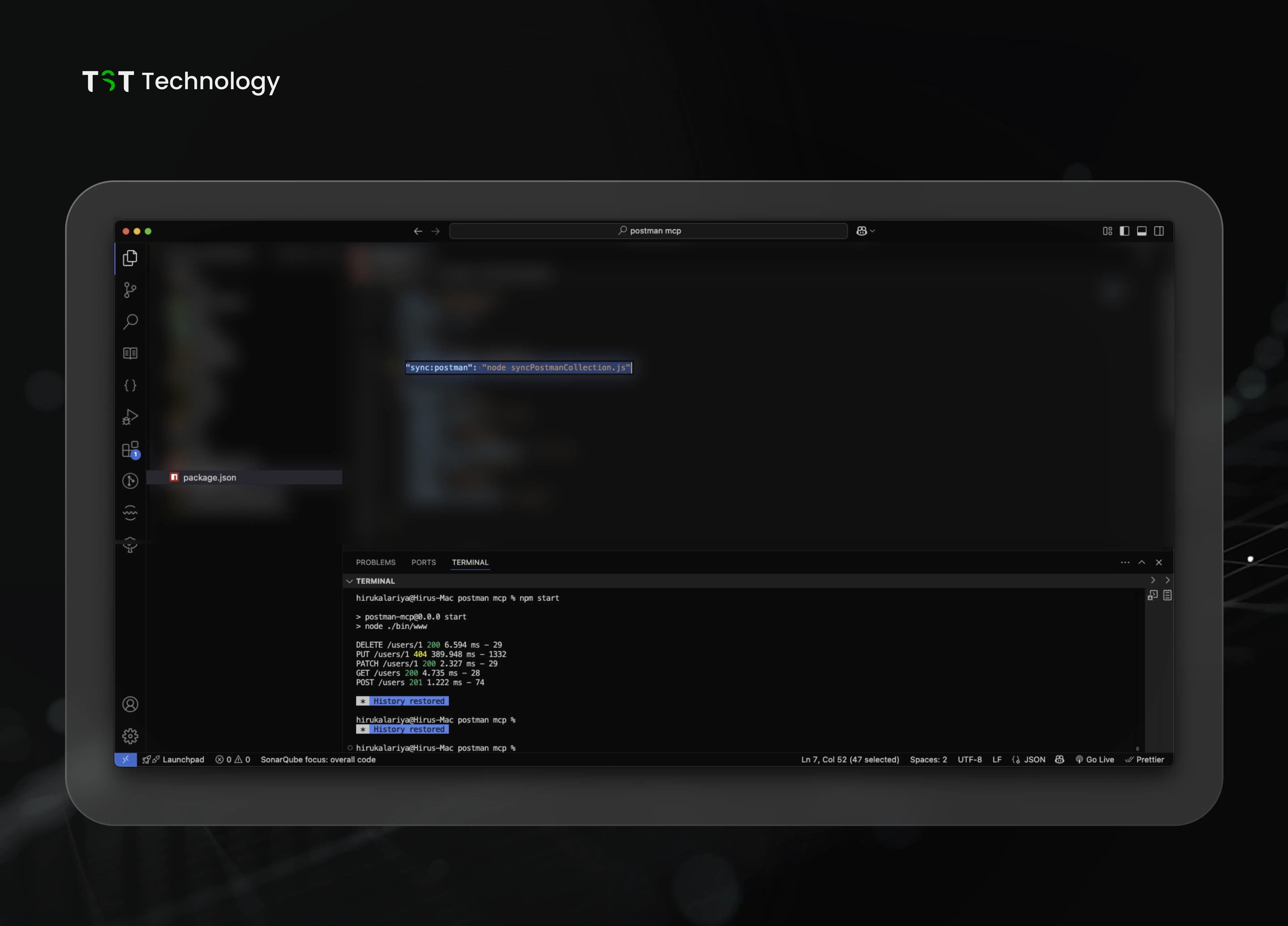Open the Search view in activity bar

130,322
